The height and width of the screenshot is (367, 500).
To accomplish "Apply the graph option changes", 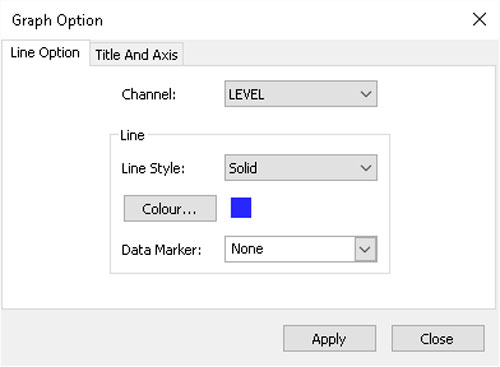I will pyautogui.click(x=329, y=338).
